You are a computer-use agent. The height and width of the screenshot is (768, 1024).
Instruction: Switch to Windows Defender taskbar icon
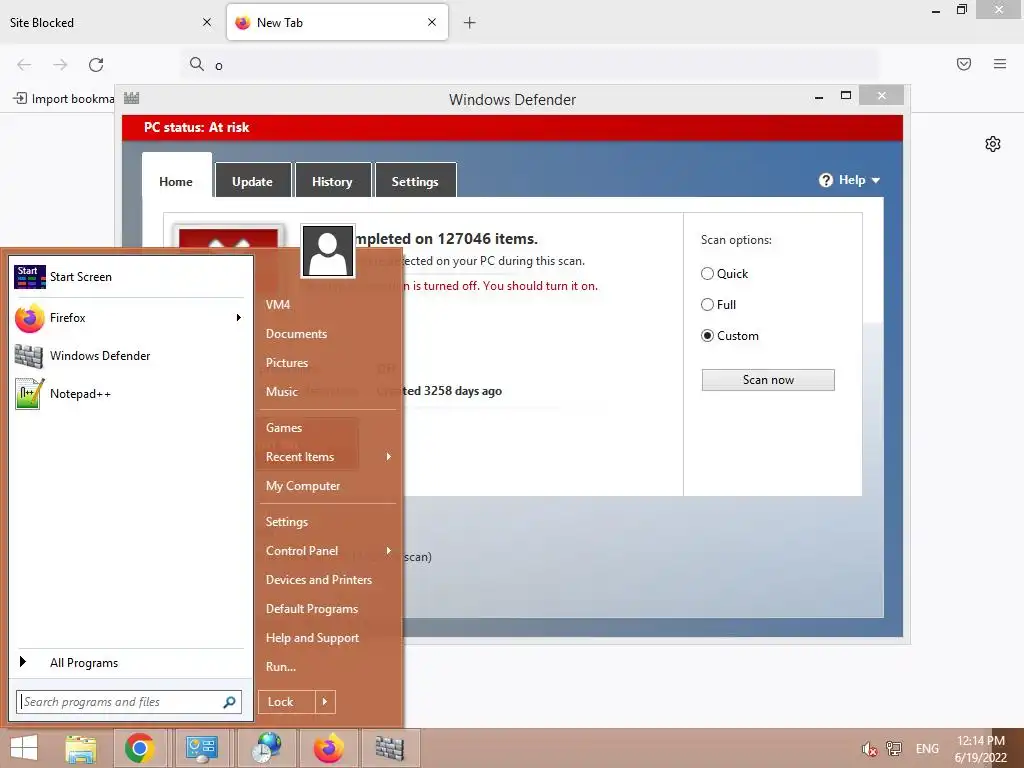(x=390, y=748)
